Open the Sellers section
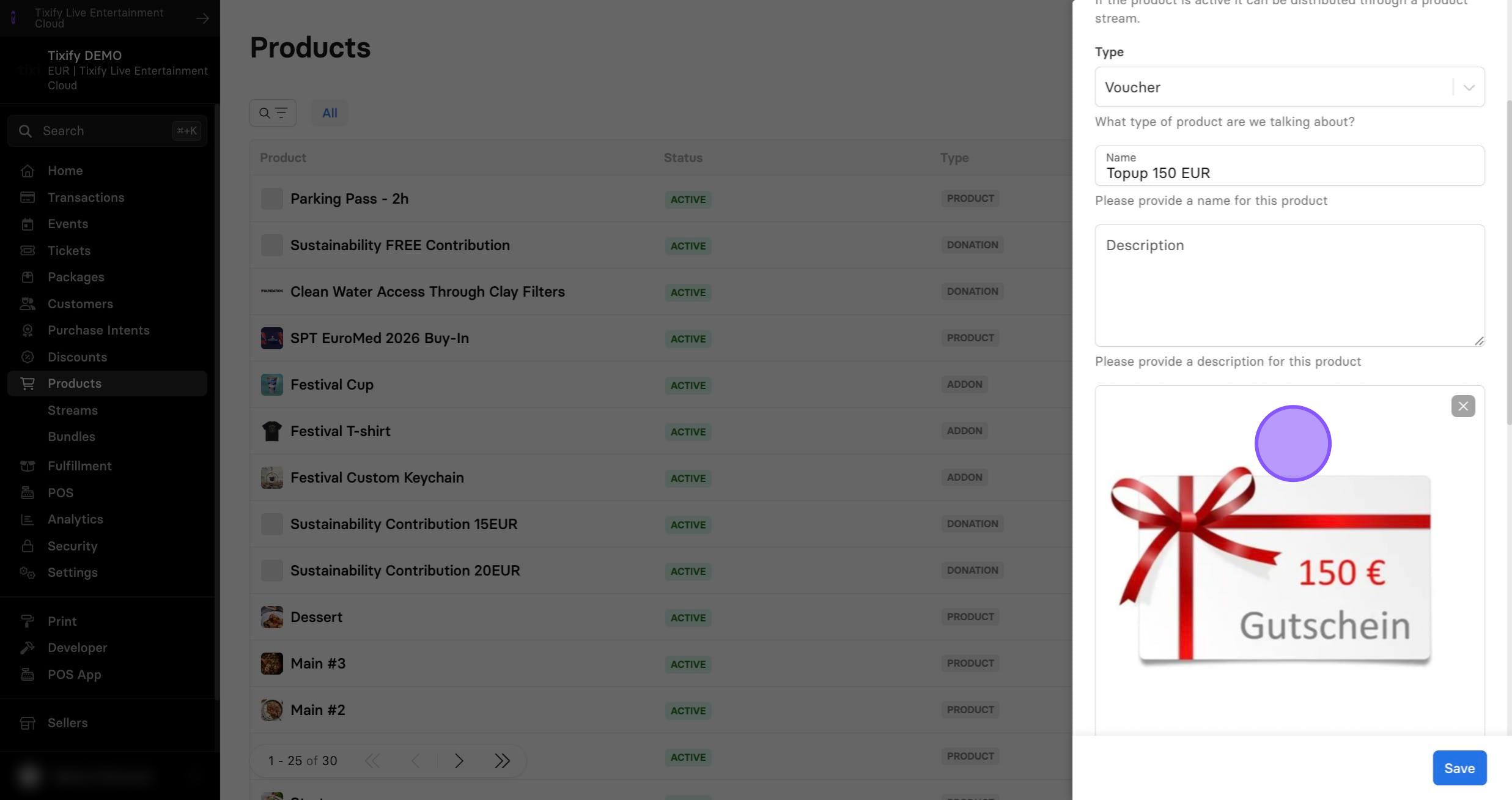This screenshot has width=1512, height=800. pos(107,723)
